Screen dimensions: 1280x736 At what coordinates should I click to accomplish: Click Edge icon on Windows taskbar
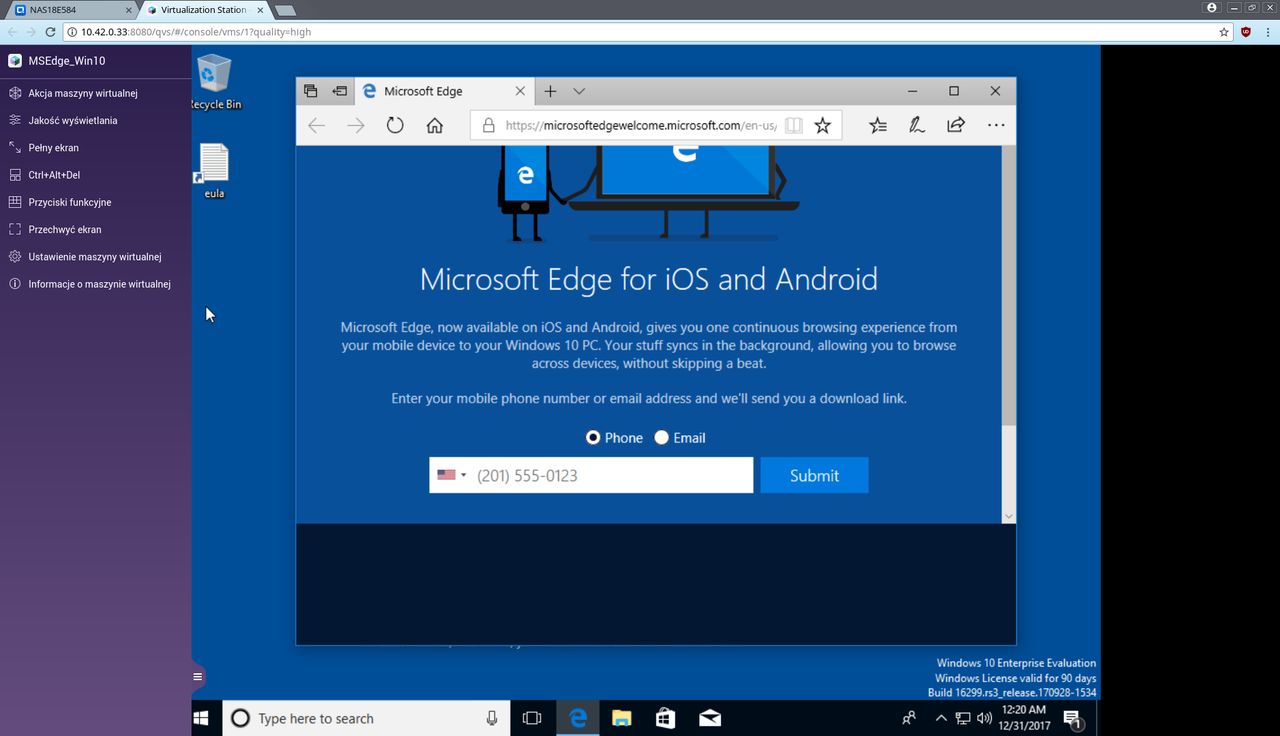(x=577, y=718)
